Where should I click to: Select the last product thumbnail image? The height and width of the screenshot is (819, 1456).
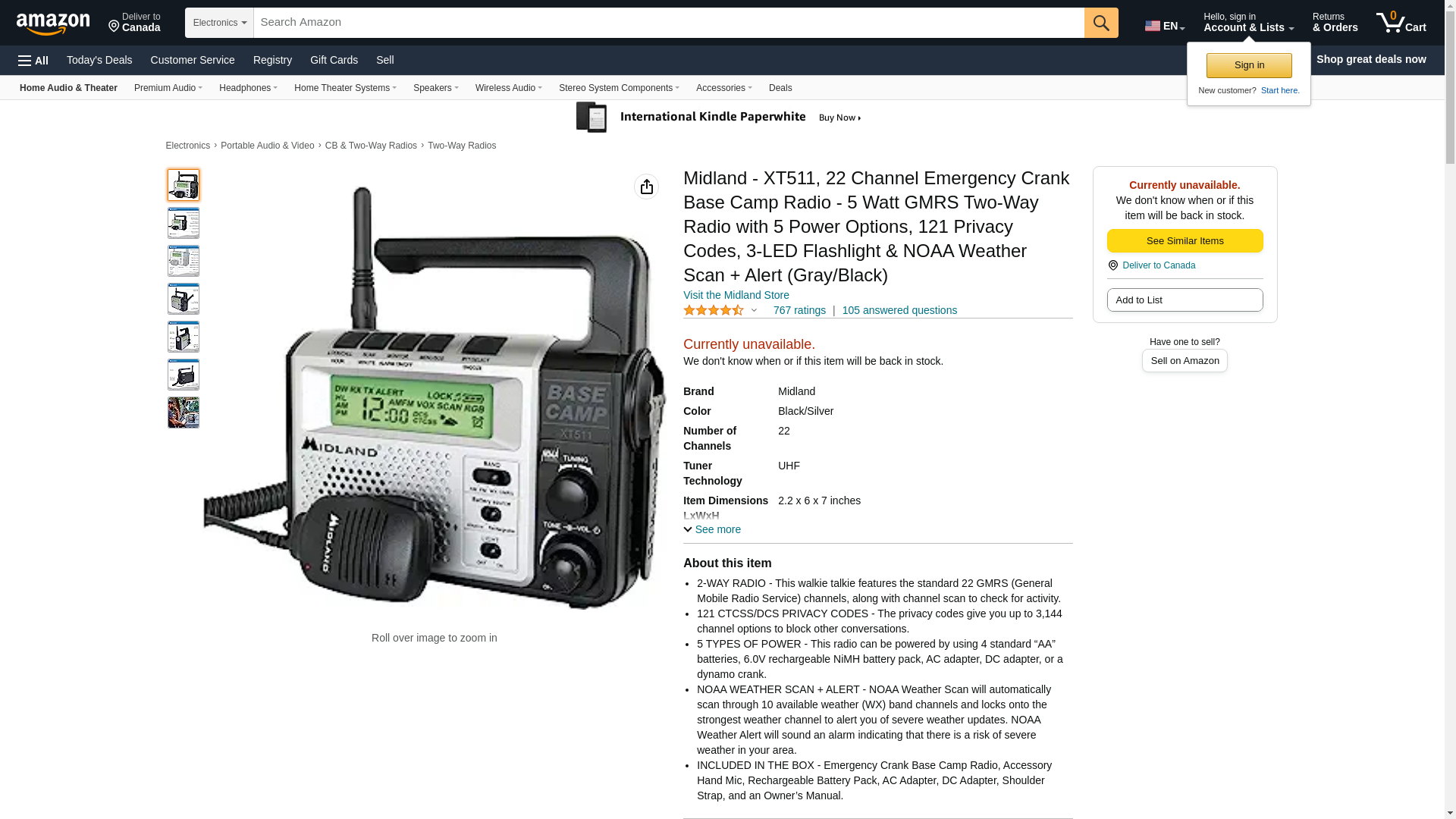[x=184, y=413]
